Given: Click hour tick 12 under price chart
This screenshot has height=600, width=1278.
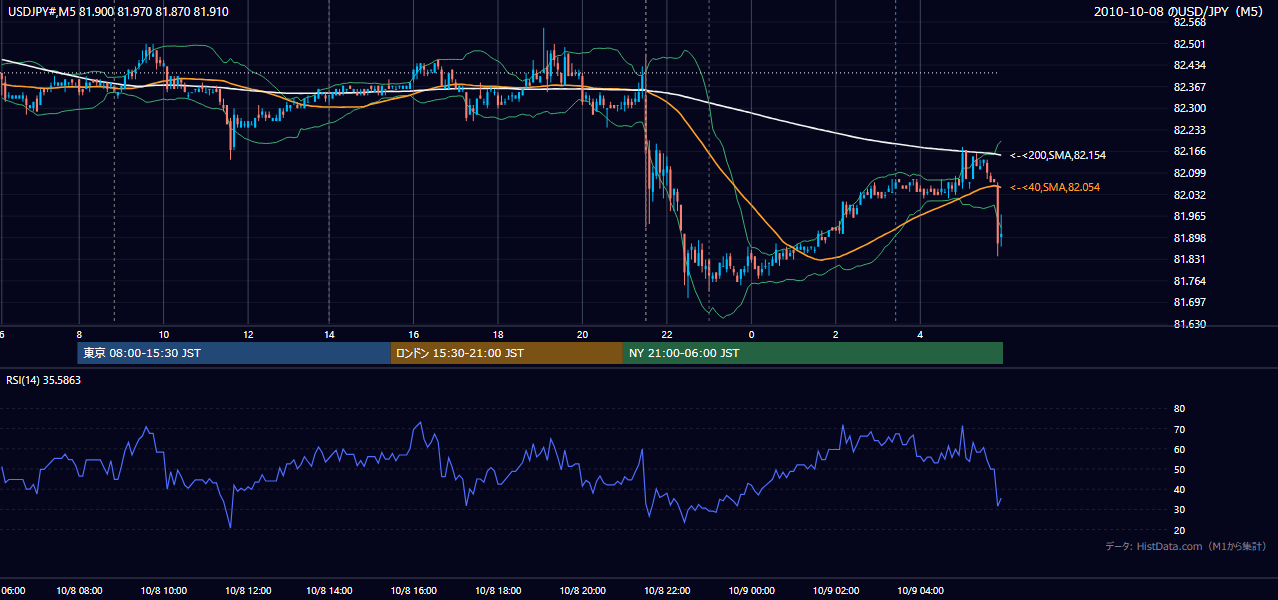Looking at the screenshot, I should pos(247,335).
